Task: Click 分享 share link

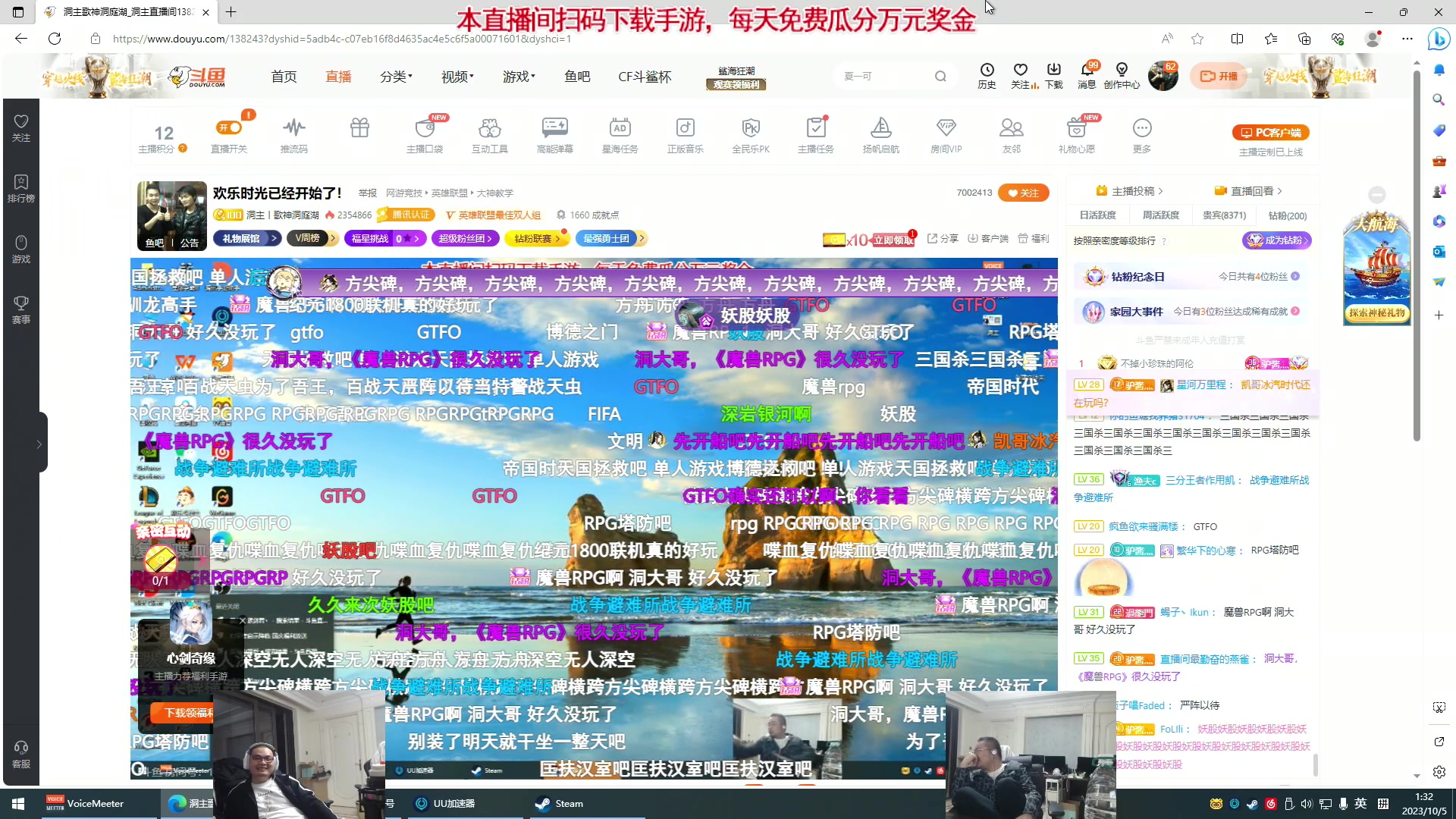Action: coord(943,238)
